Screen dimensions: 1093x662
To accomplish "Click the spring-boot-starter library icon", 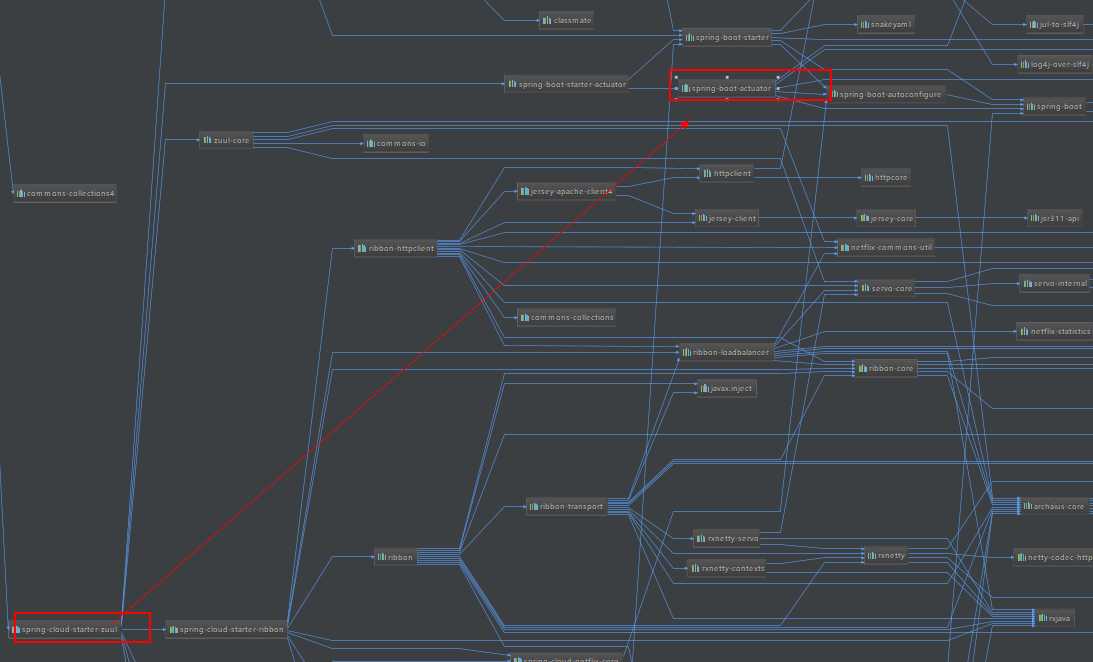I will [689, 38].
